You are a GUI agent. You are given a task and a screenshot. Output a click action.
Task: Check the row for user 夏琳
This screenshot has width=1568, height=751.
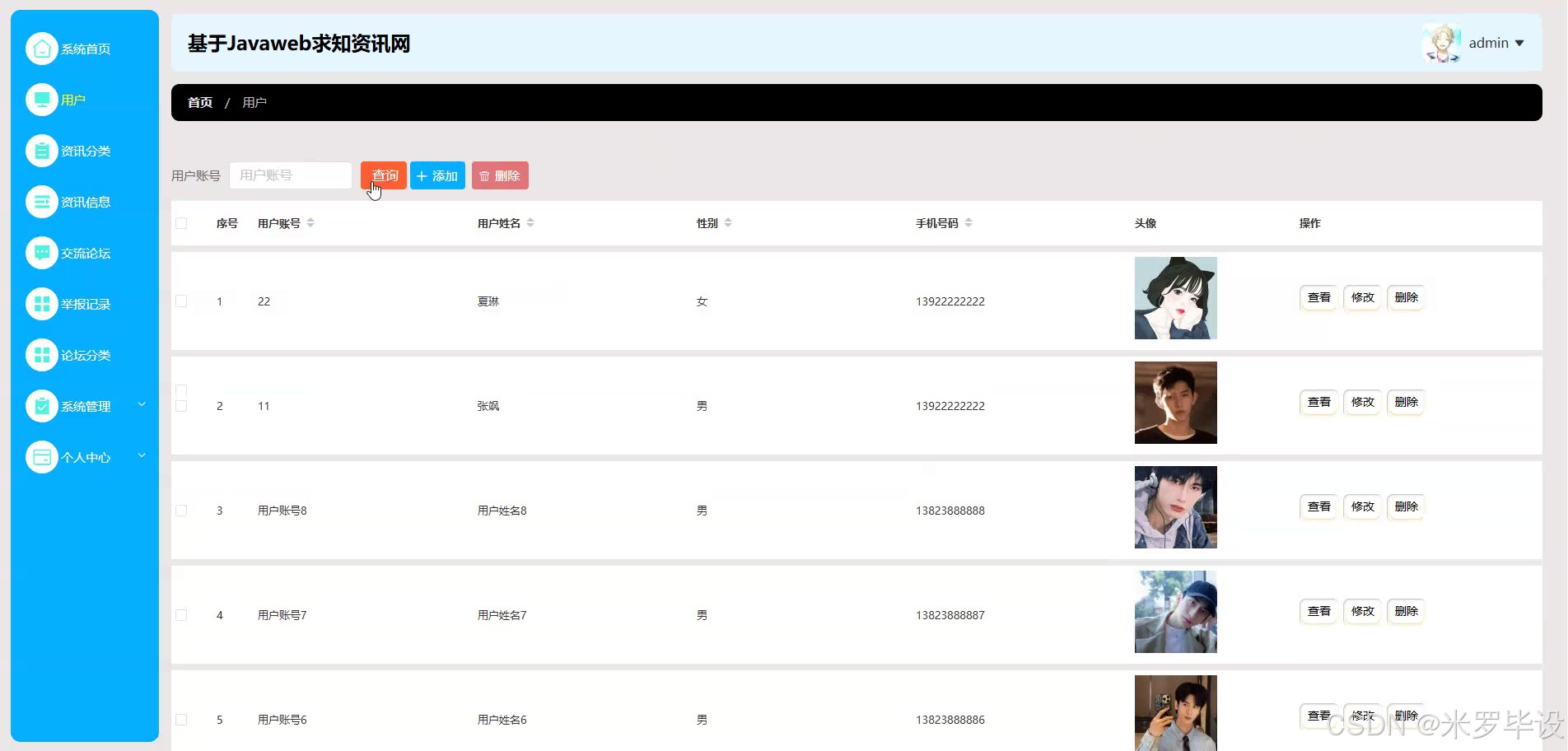[x=181, y=301]
